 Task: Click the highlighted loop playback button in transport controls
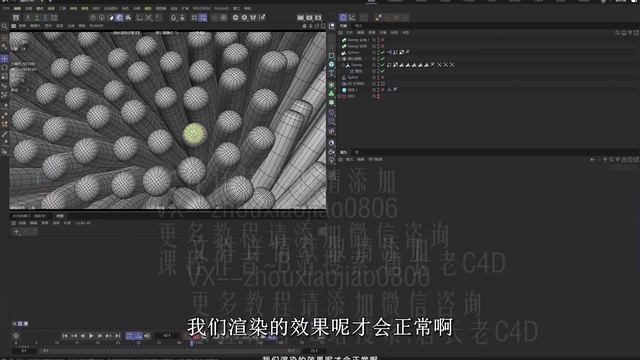133,336
